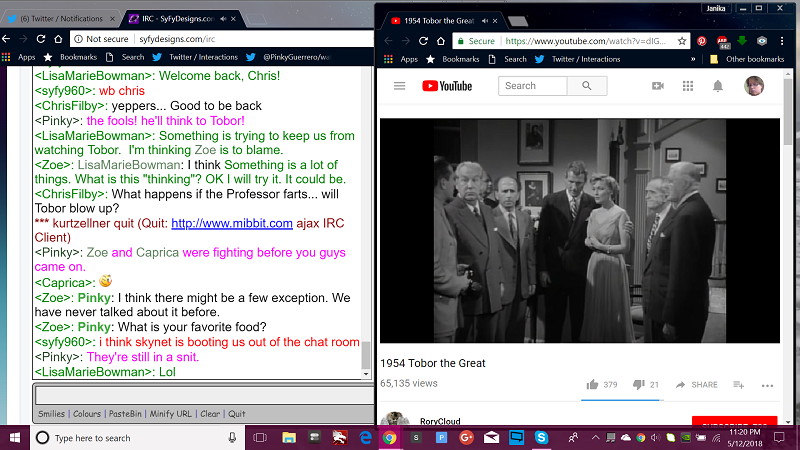Launch Skype from the taskbar
This screenshot has width=800, height=450.
[541, 437]
